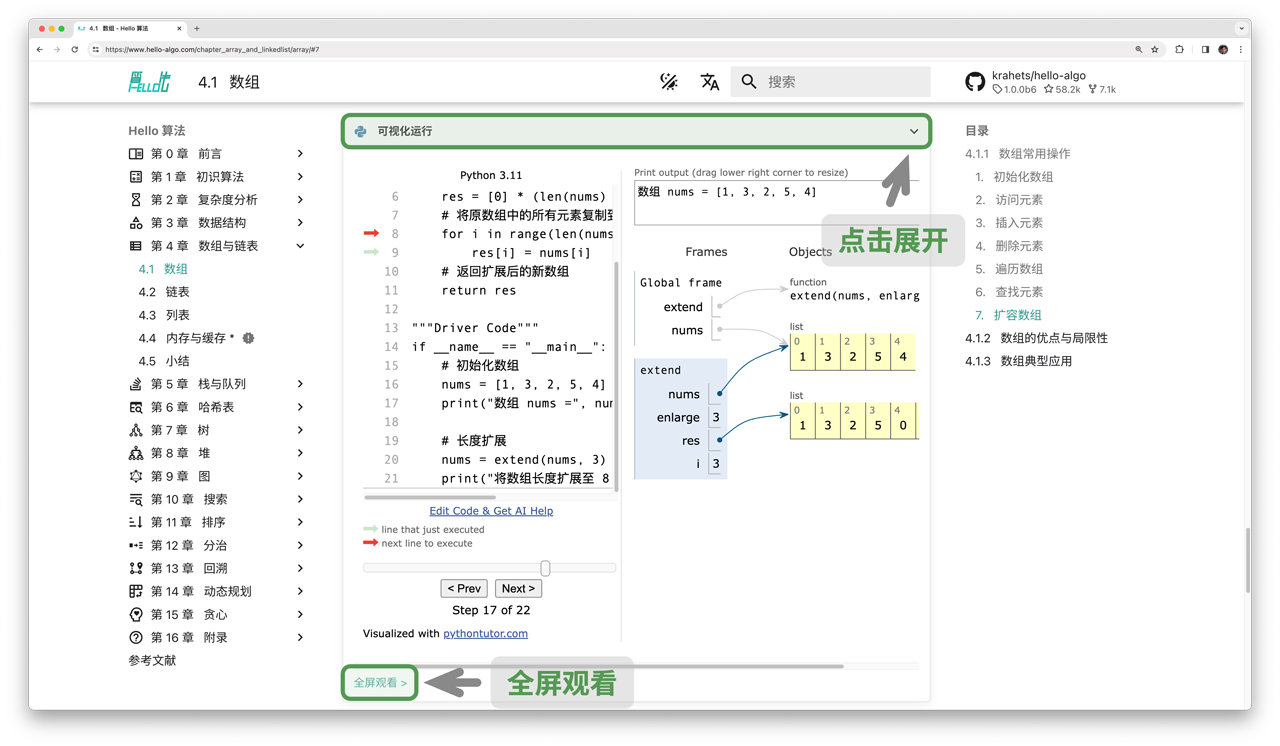Bookmark page with star icon
The image size is (1280, 746).
pos(1155,49)
